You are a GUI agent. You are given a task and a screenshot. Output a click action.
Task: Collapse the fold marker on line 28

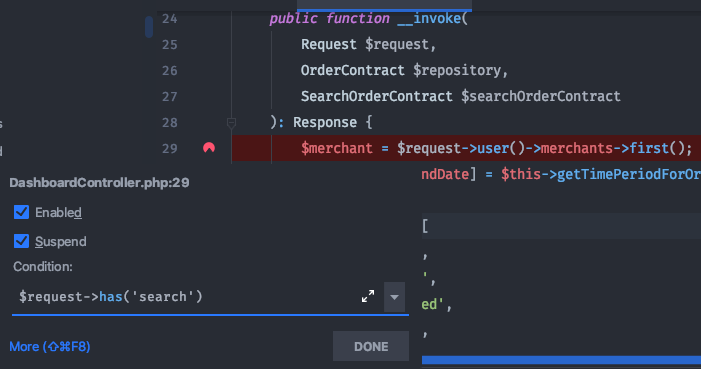231,123
